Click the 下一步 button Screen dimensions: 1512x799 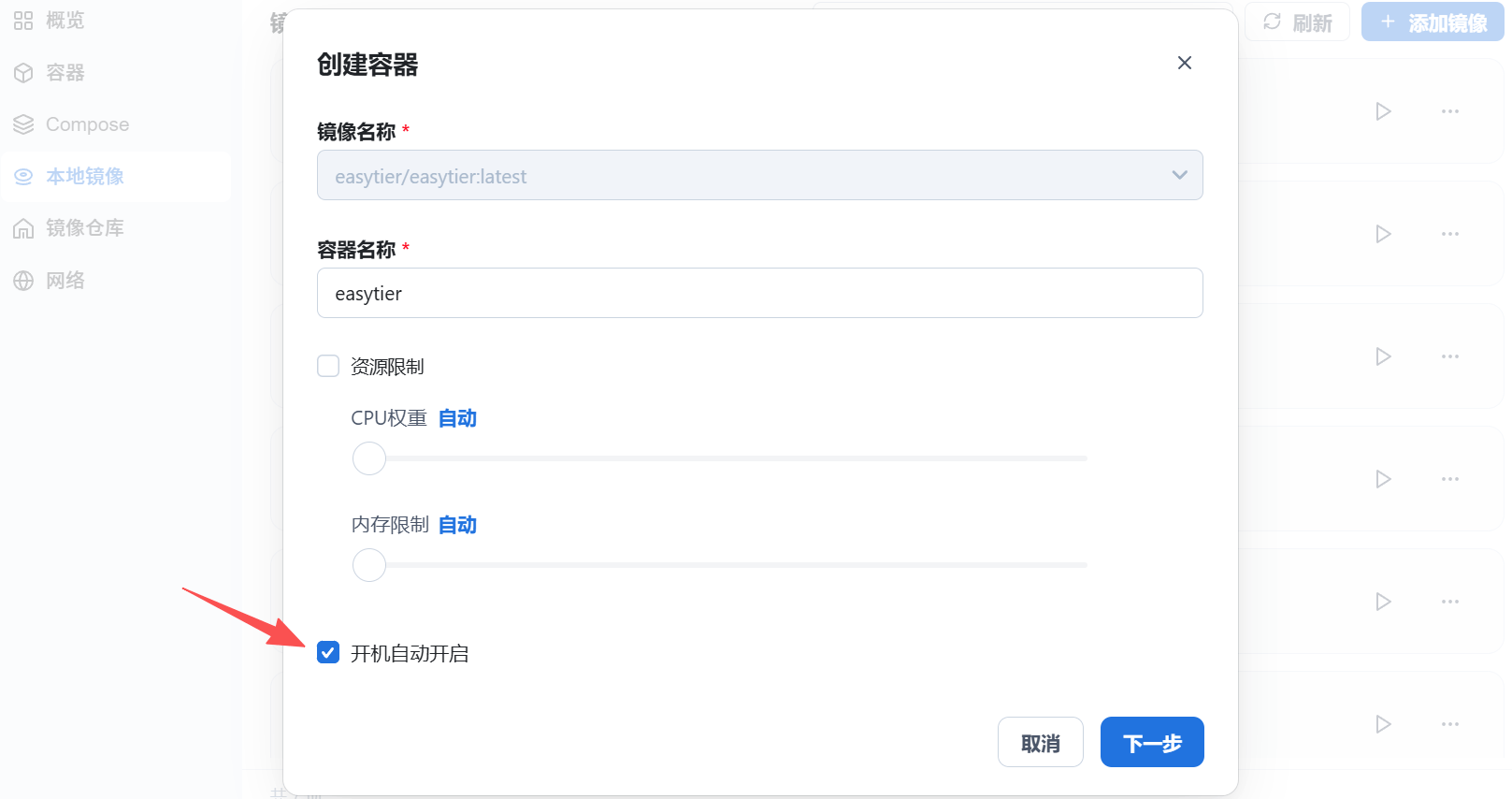tap(1151, 743)
